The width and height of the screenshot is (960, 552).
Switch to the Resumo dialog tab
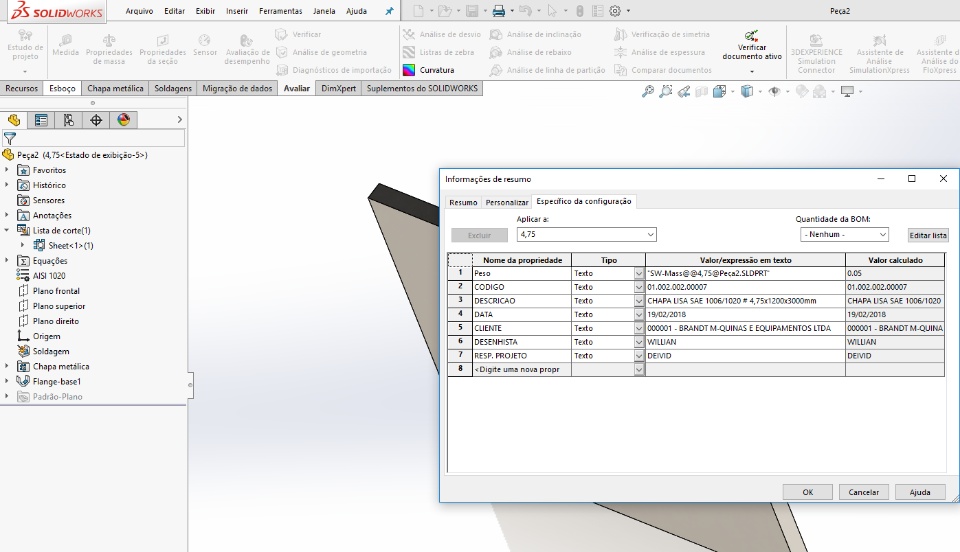tap(463, 203)
